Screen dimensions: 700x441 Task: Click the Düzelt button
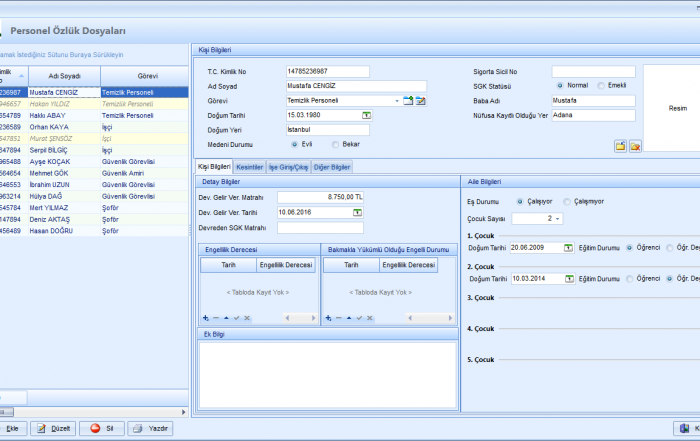[54, 428]
